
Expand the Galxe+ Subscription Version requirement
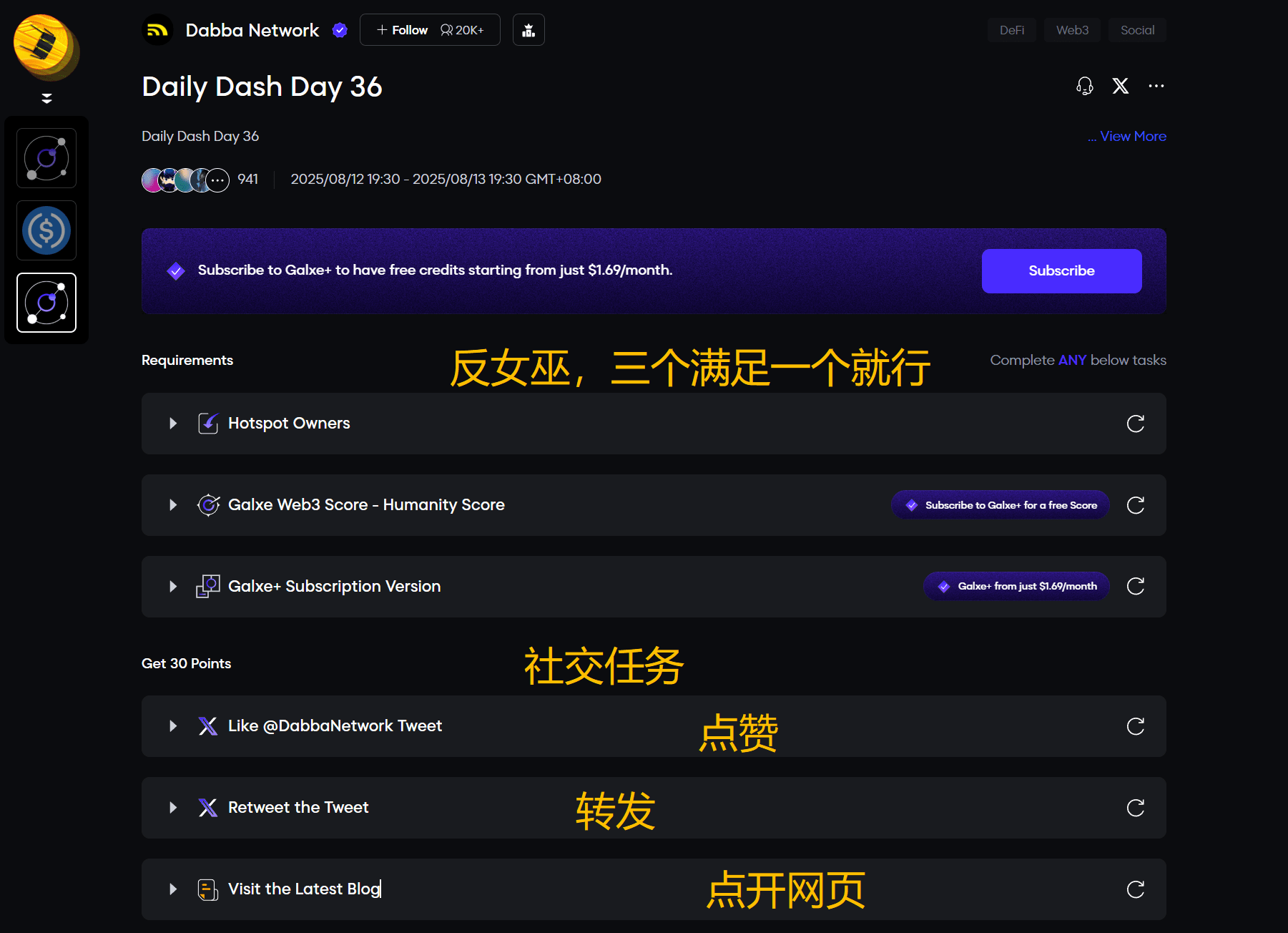tap(173, 587)
